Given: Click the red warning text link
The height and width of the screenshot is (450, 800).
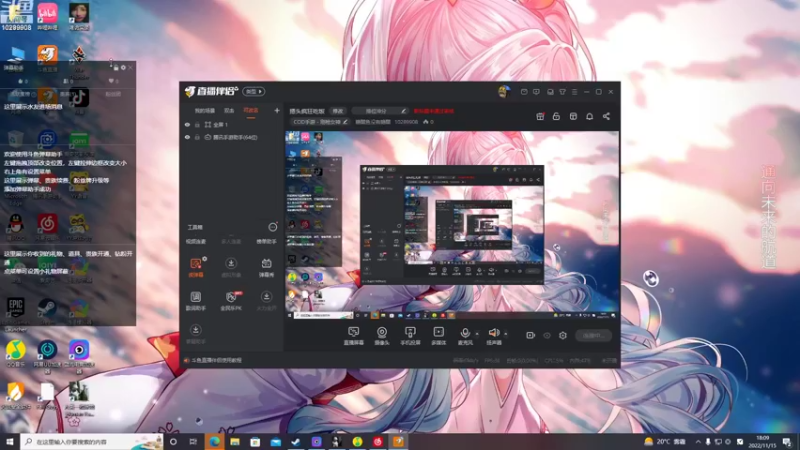Looking at the screenshot, I should click(434, 111).
